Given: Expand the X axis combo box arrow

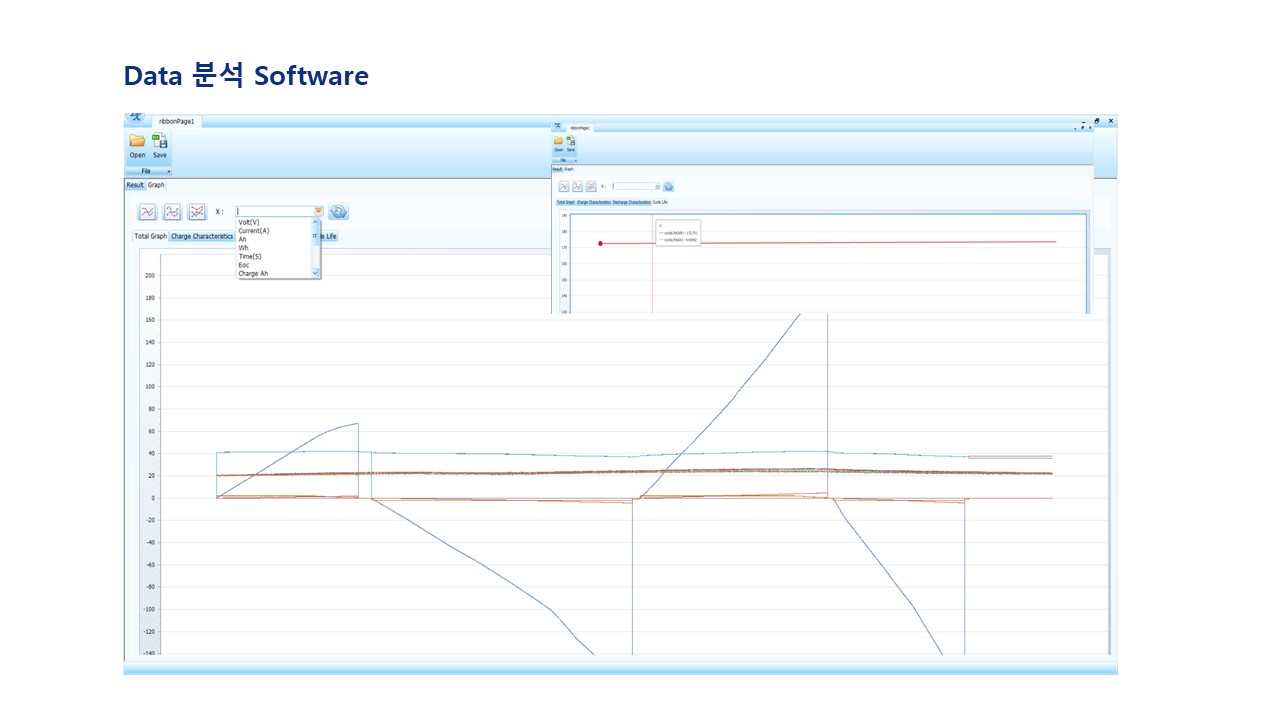Looking at the screenshot, I should click(x=318, y=211).
